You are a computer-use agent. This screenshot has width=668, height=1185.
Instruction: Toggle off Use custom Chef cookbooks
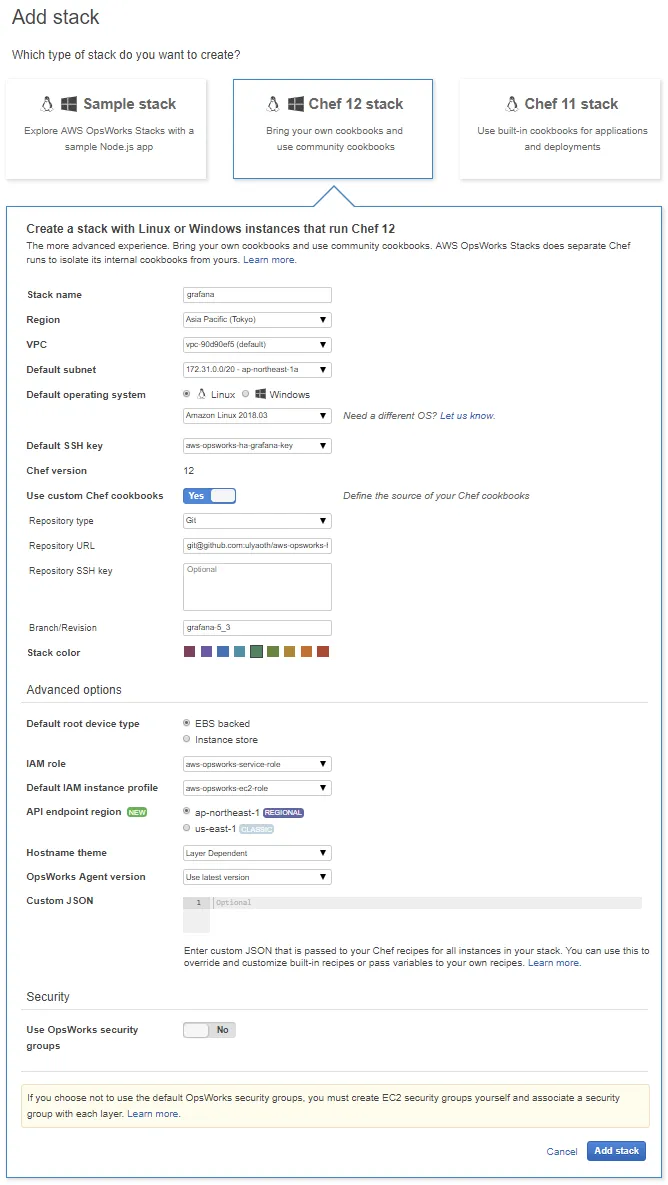209,496
